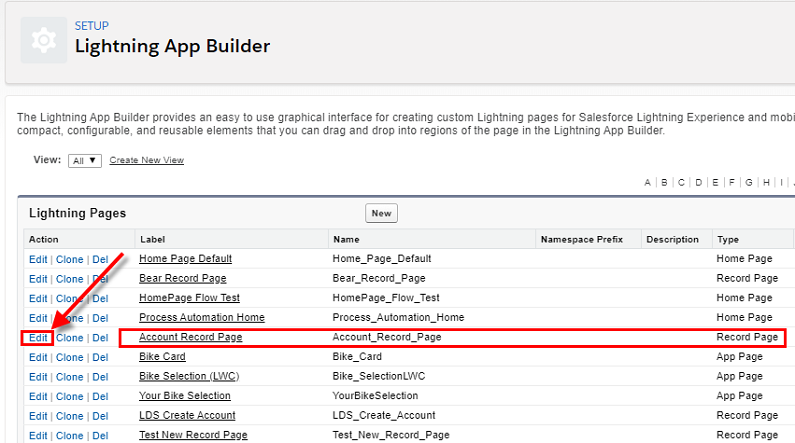Open the Account Record Page label
The image size is (795, 443).
click(191, 337)
